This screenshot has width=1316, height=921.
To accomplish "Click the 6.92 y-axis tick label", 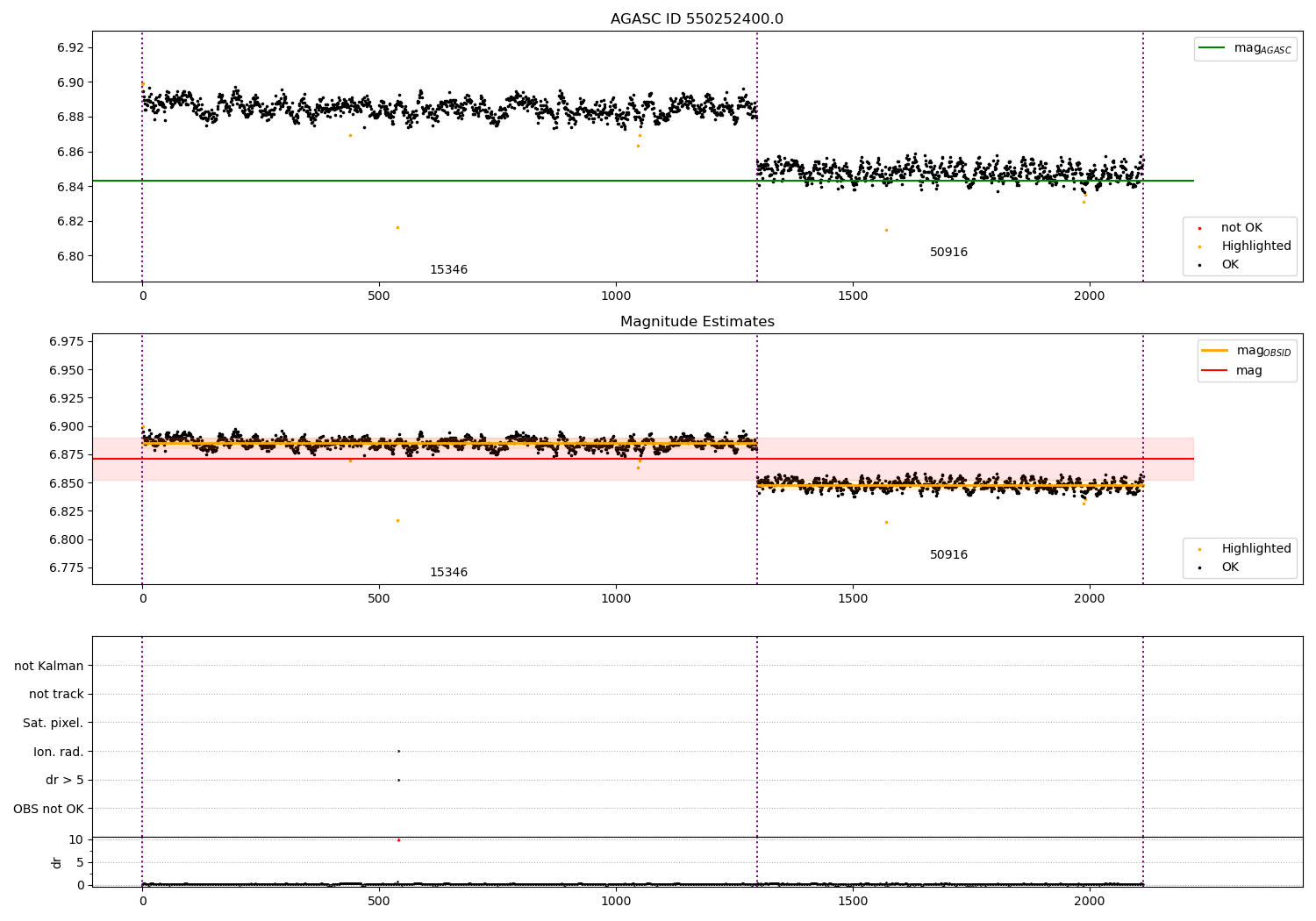I will click(x=71, y=47).
